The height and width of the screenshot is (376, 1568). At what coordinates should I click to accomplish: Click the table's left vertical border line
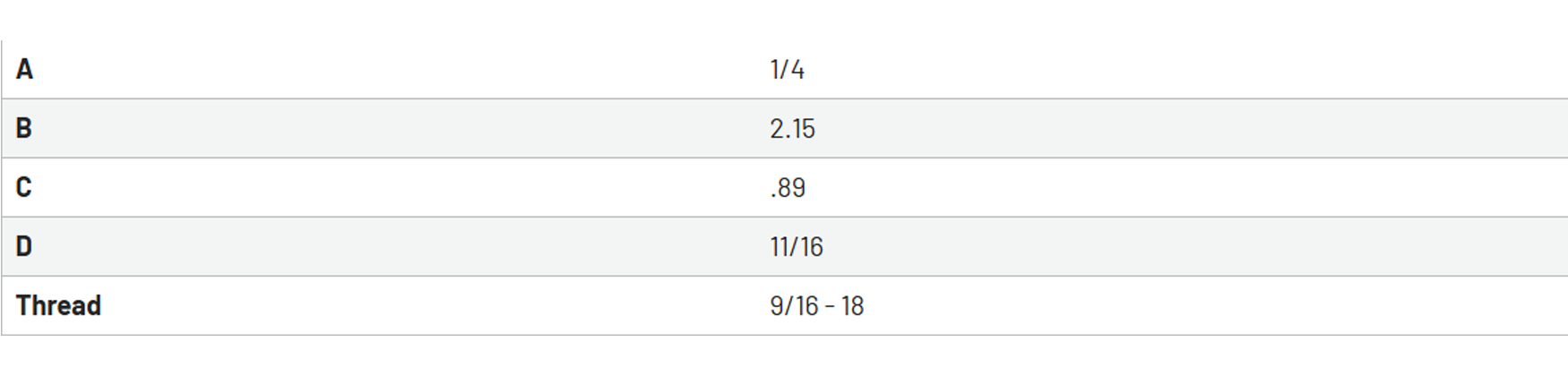click(x=1, y=187)
